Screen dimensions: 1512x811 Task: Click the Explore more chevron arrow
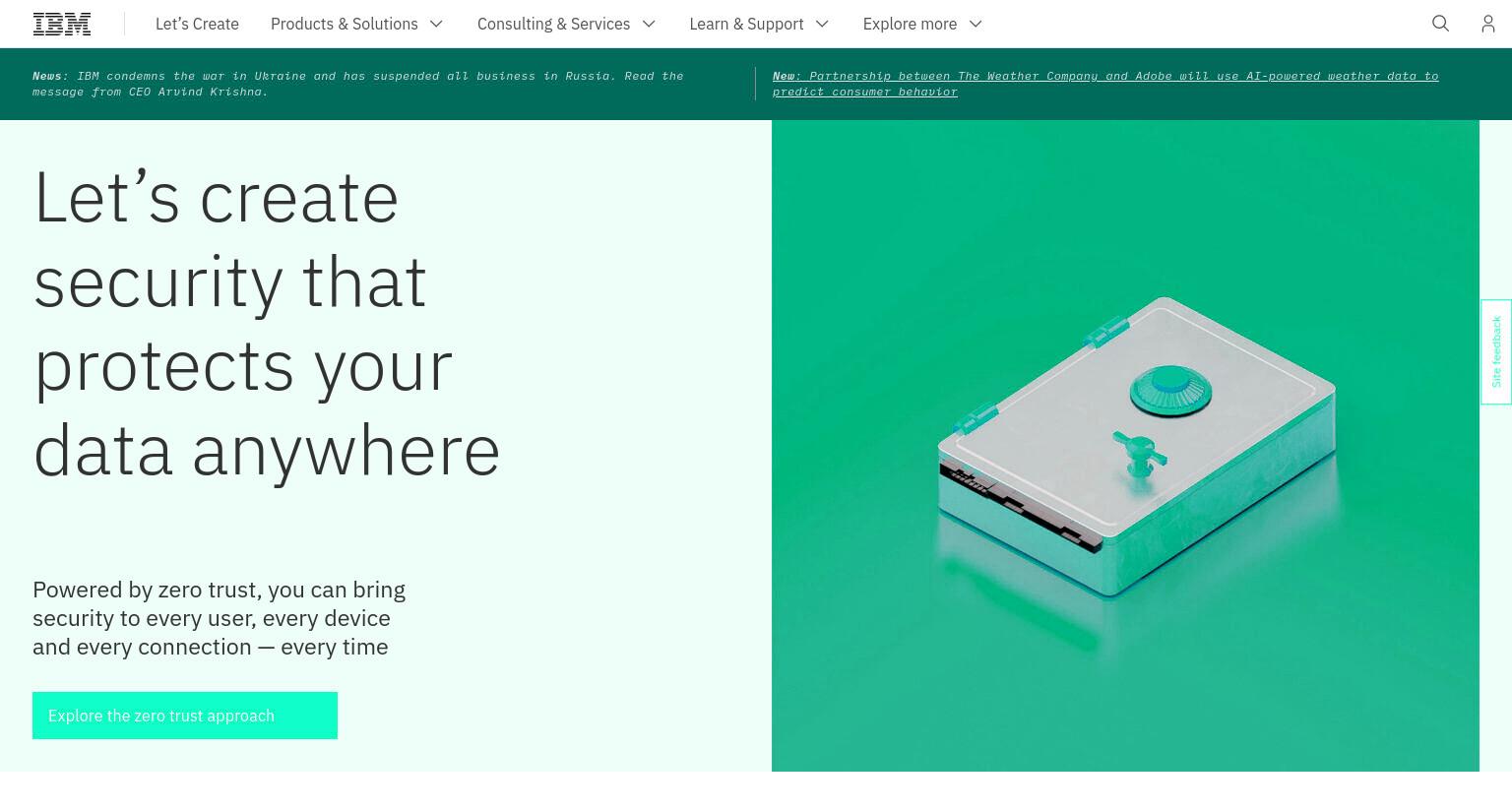(976, 24)
